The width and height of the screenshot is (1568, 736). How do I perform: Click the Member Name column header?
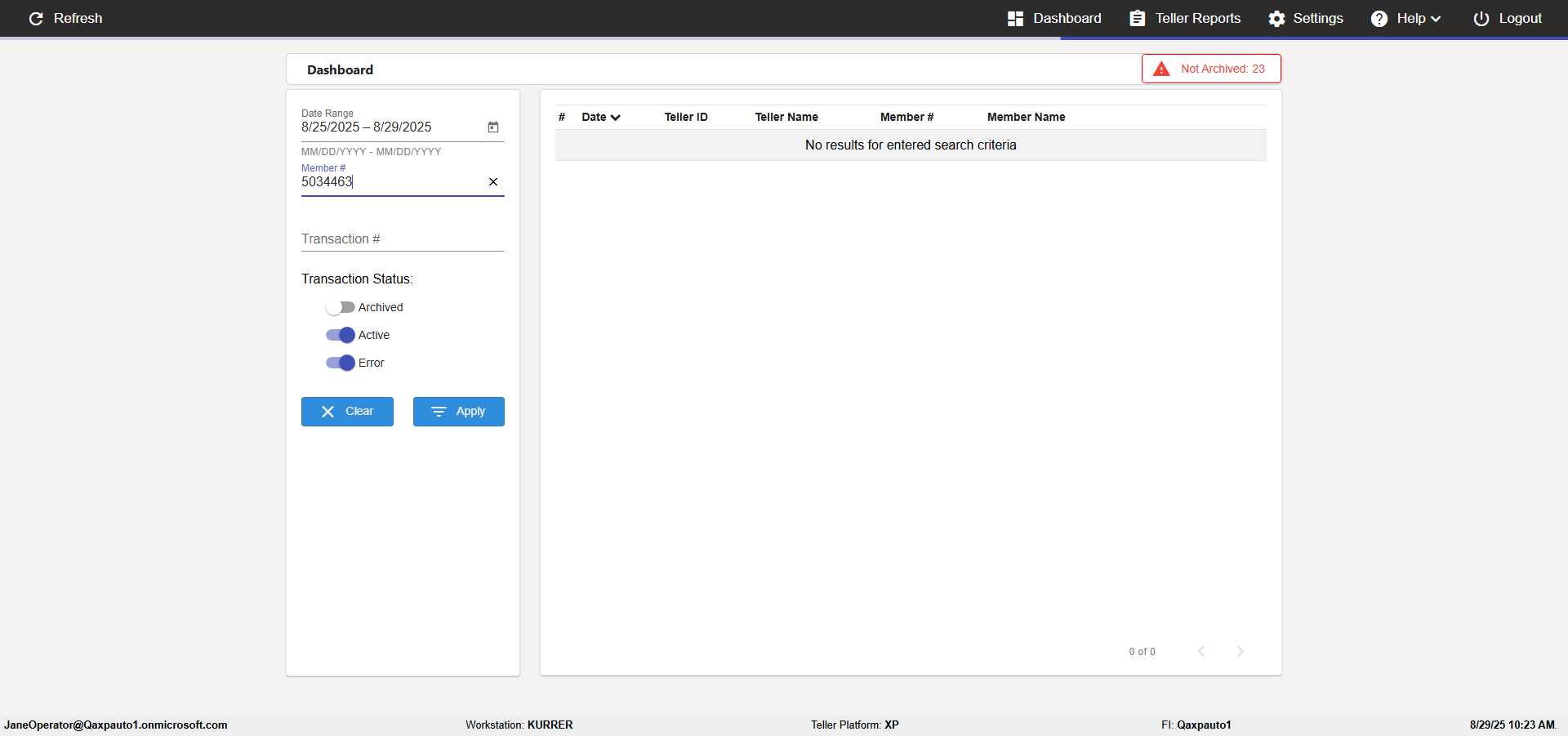pos(1026,117)
